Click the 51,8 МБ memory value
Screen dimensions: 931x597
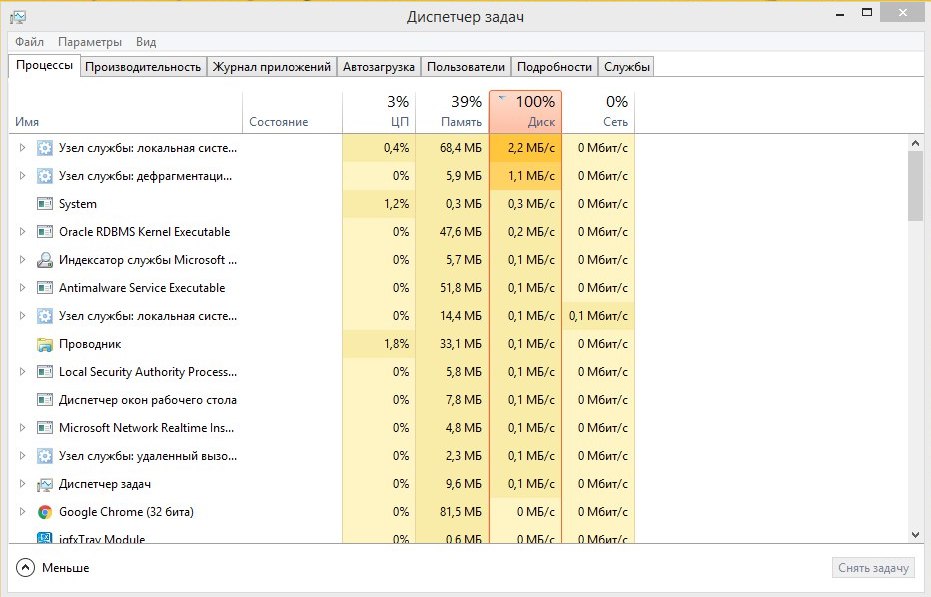(461, 288)
